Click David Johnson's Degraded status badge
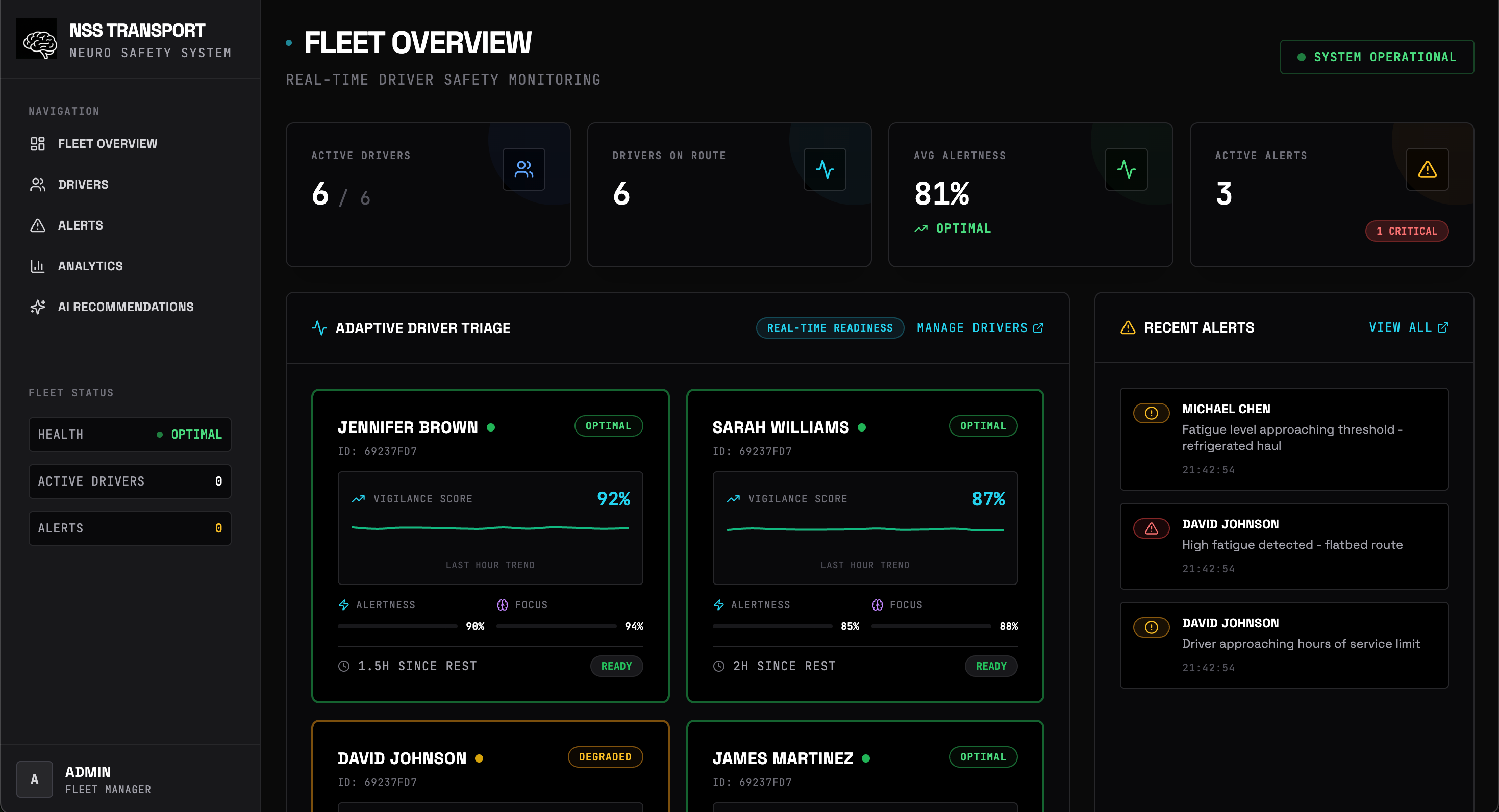Image resolution: width=1499 pixels, height=812 pixels. 605,757
